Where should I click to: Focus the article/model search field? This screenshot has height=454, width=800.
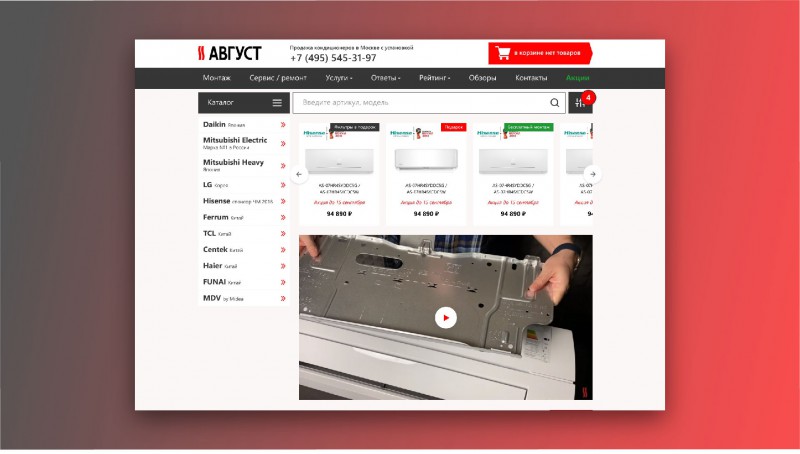[x=429, y=103]
